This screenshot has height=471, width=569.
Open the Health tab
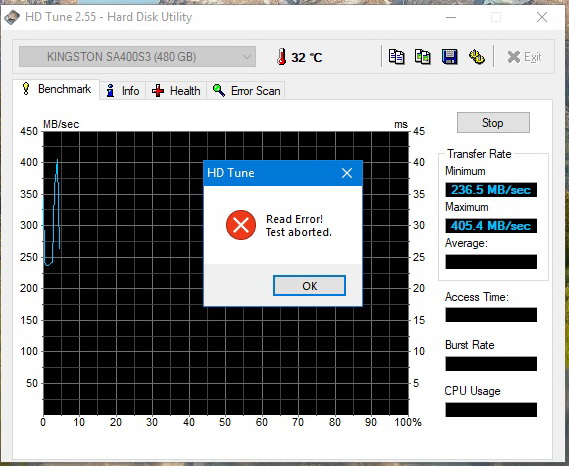tap(176, 91)
